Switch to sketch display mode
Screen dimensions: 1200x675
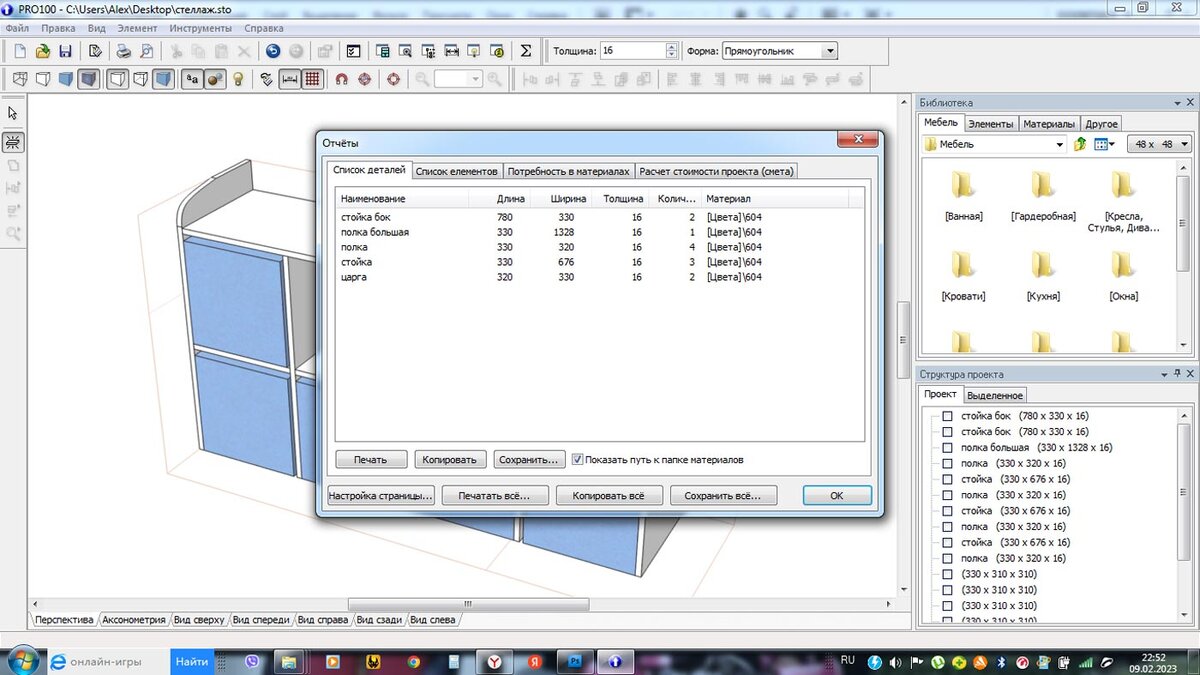43,79
